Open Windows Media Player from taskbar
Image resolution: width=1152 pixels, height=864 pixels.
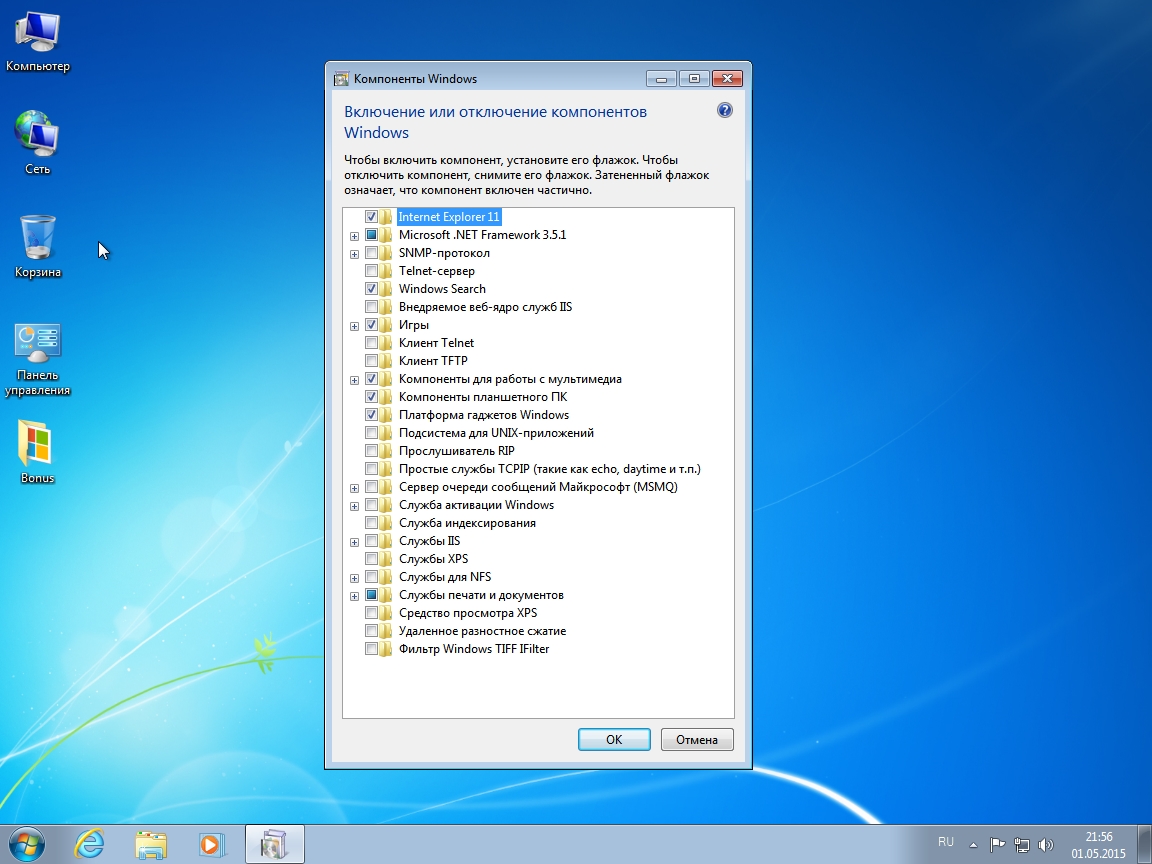tap(210, 843)
